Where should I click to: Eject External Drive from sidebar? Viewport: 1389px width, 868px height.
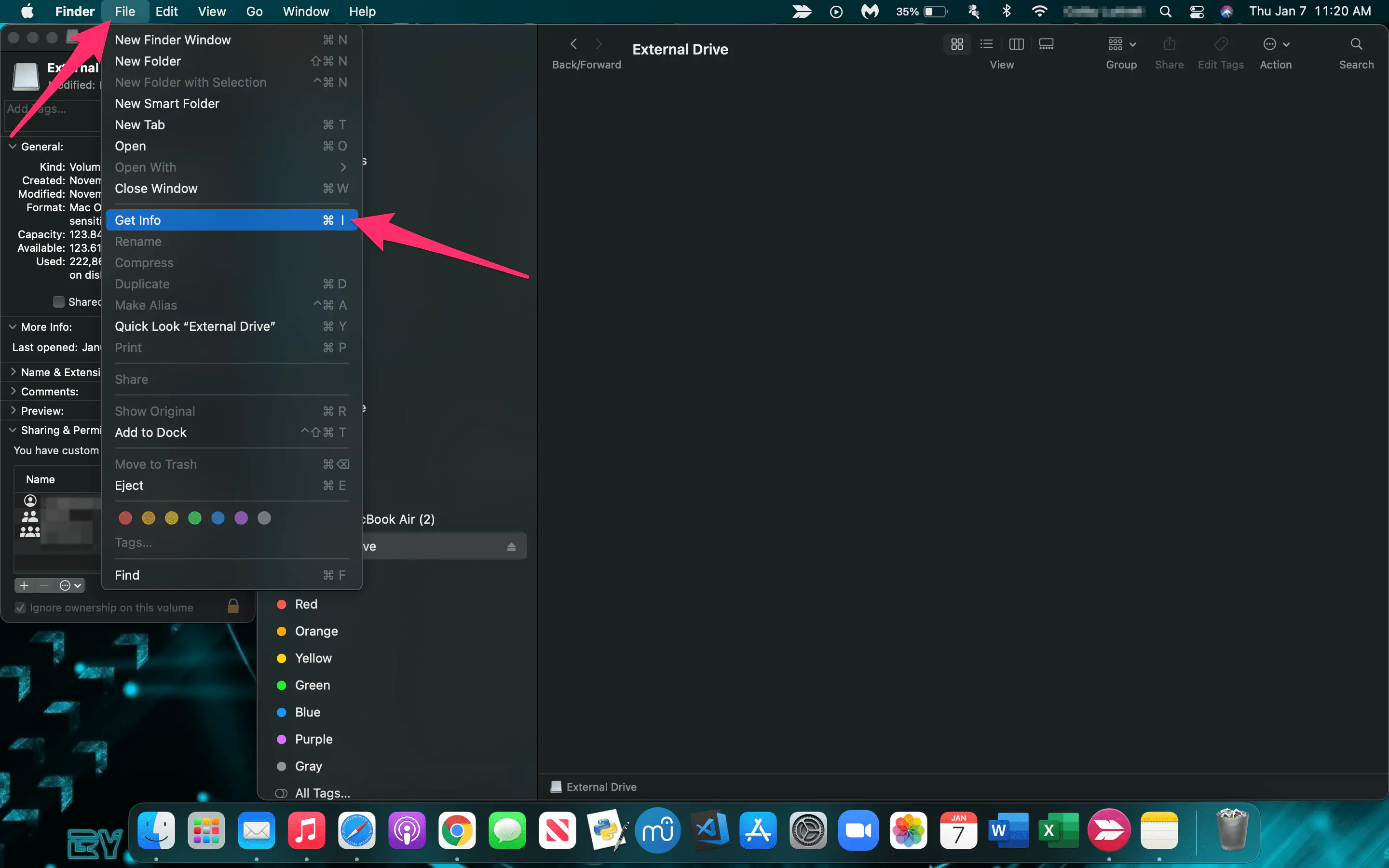pos(511,547)
